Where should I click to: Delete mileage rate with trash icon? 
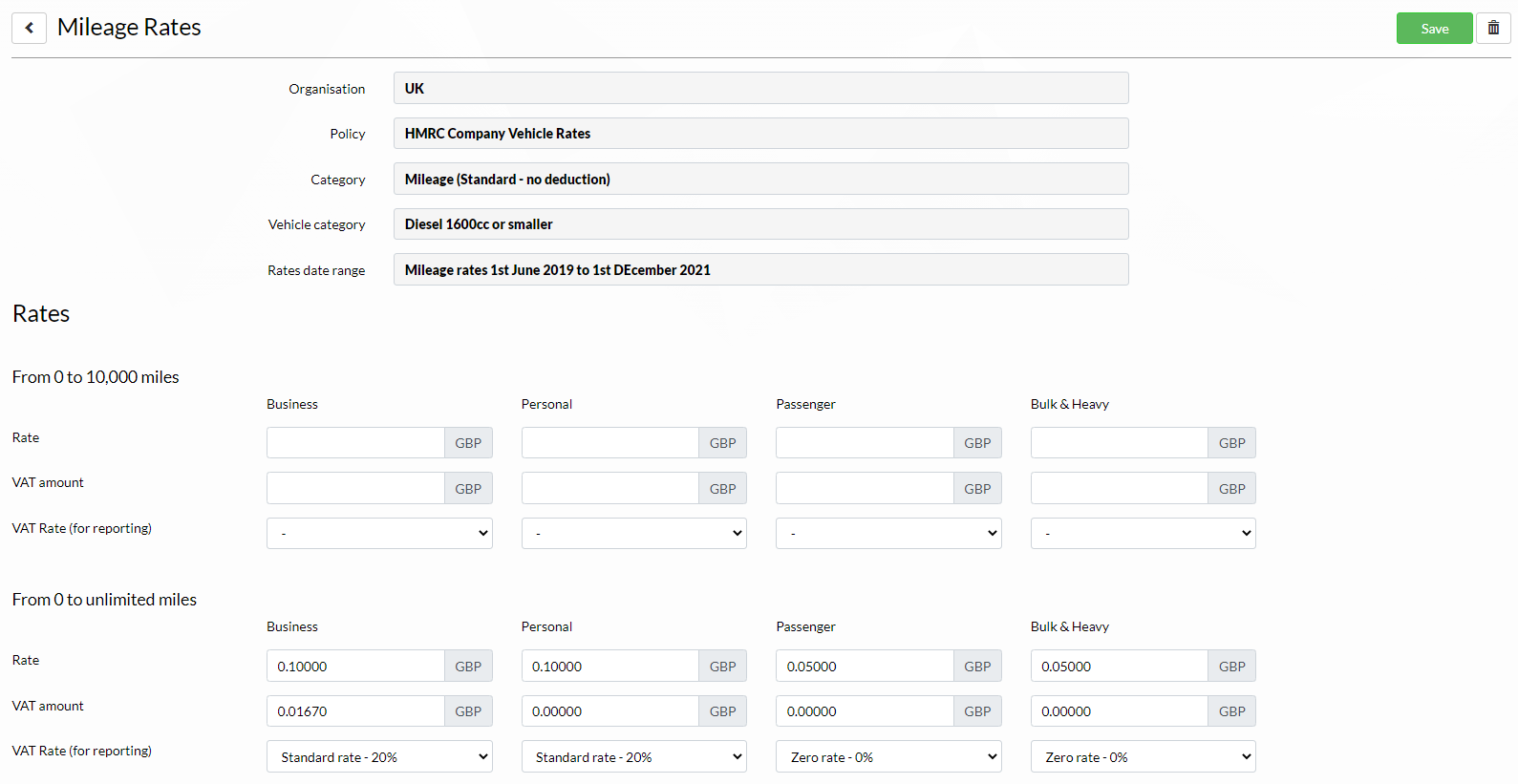point(1493,28)
